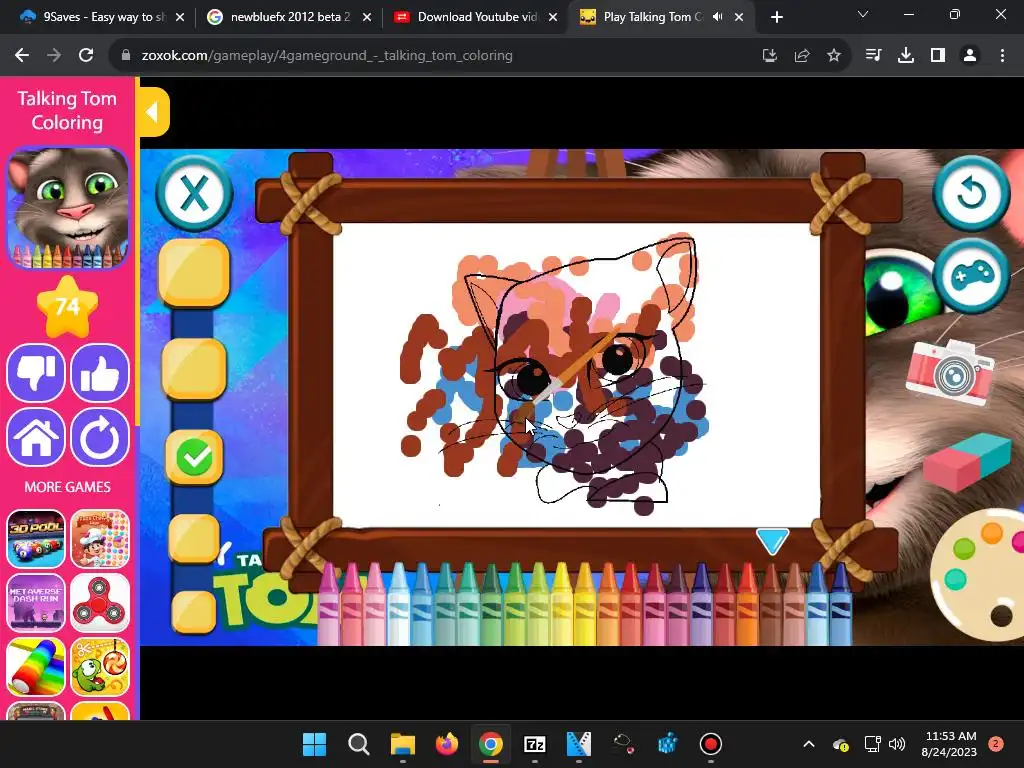Take a snapshot with the camera icon
This screenshot has height=768, width=1024.
click(x=950, y=372)
